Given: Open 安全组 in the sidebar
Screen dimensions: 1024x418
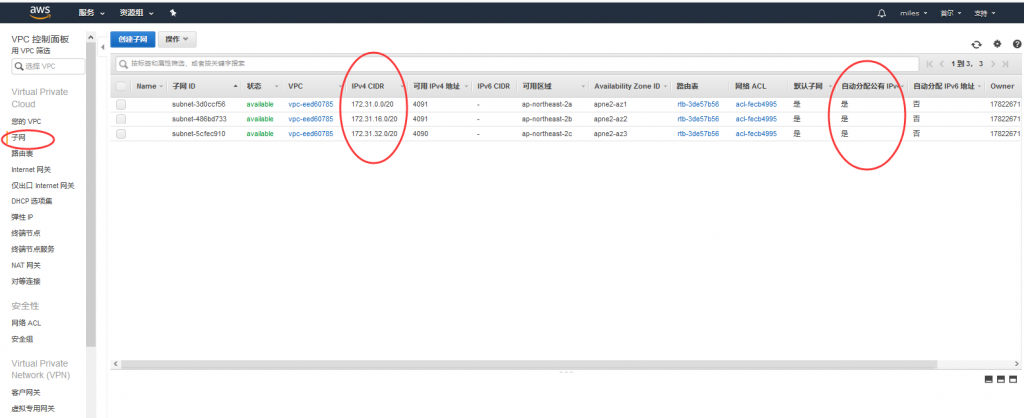Looking at the screenshot, I should tap(22, 339).
